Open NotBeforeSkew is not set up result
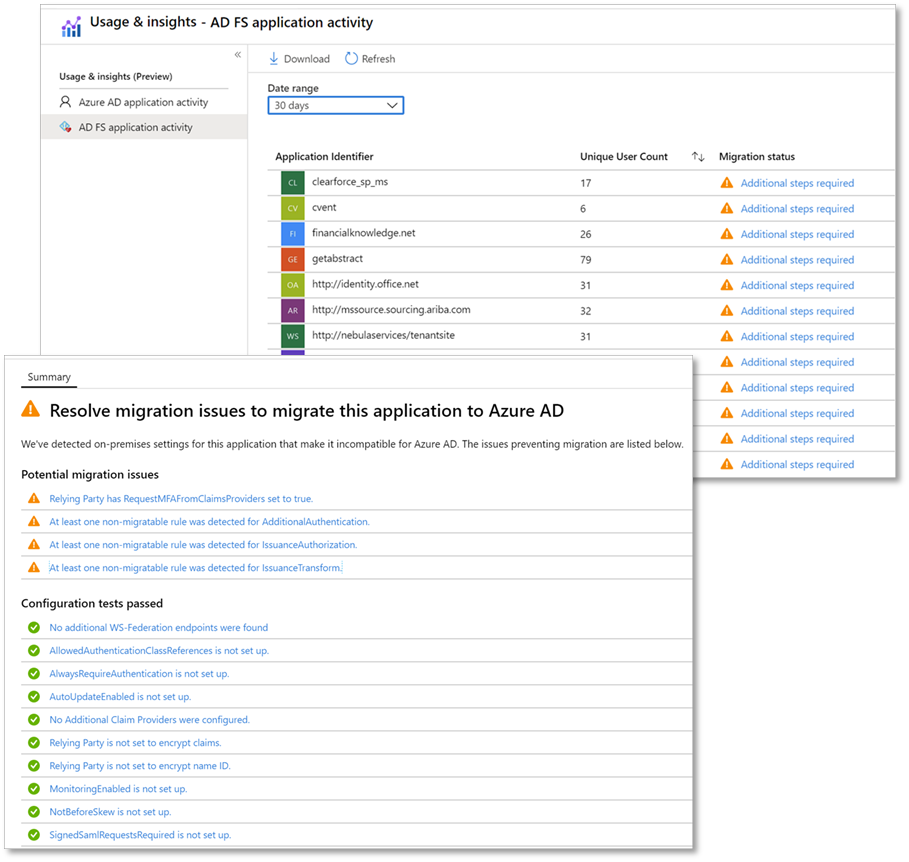This screenshot has height=862, width=909. tap(110, 812)
